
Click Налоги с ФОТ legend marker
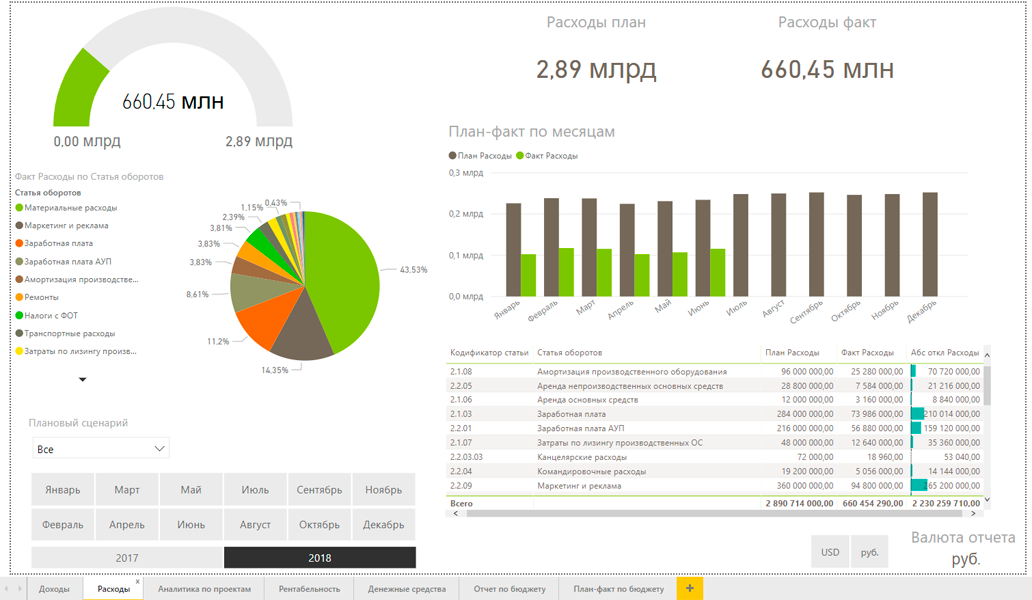[19, 315]
